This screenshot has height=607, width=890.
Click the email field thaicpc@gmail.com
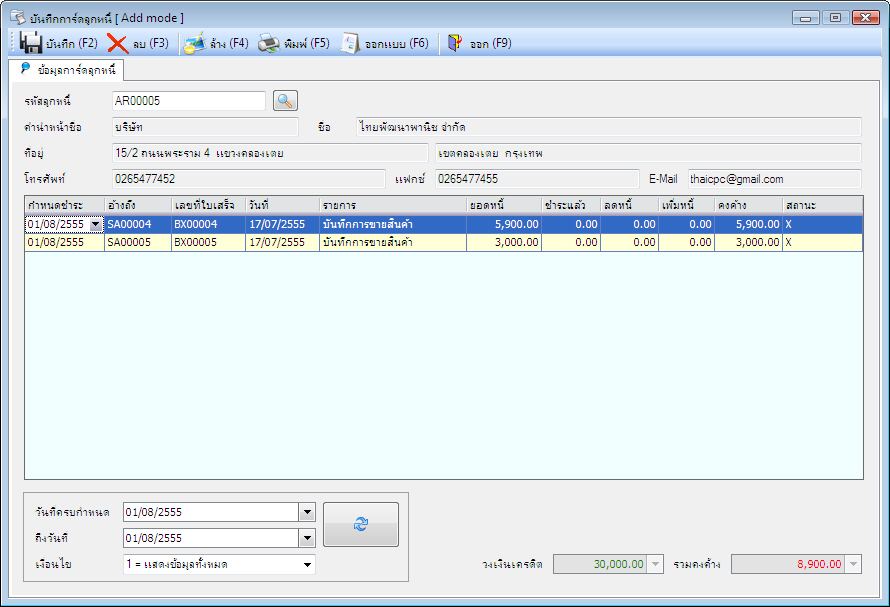(x=775, y=179)
